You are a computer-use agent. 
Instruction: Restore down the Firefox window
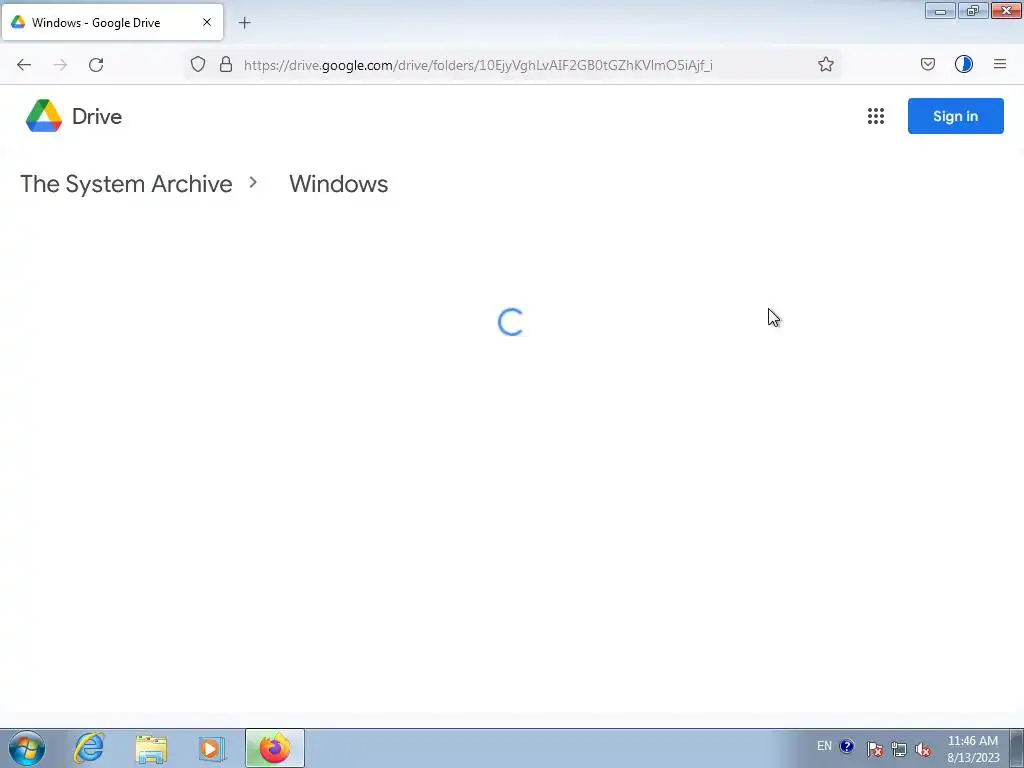point(973,10)
